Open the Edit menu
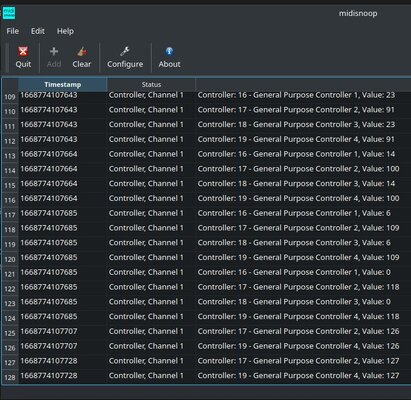The height and width of the screenshot is (400, 411). click(x=38, y=31)
